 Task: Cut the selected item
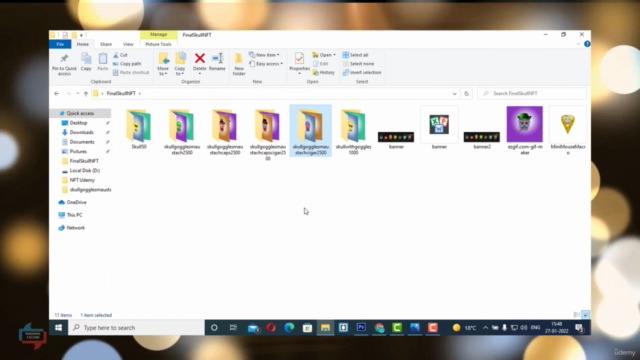[x=120, y=55]
